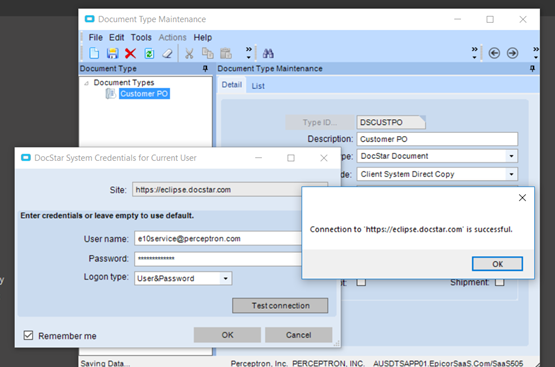Click the Back arrow navigation icon
555x367 pixels.
tap(494, 53)
